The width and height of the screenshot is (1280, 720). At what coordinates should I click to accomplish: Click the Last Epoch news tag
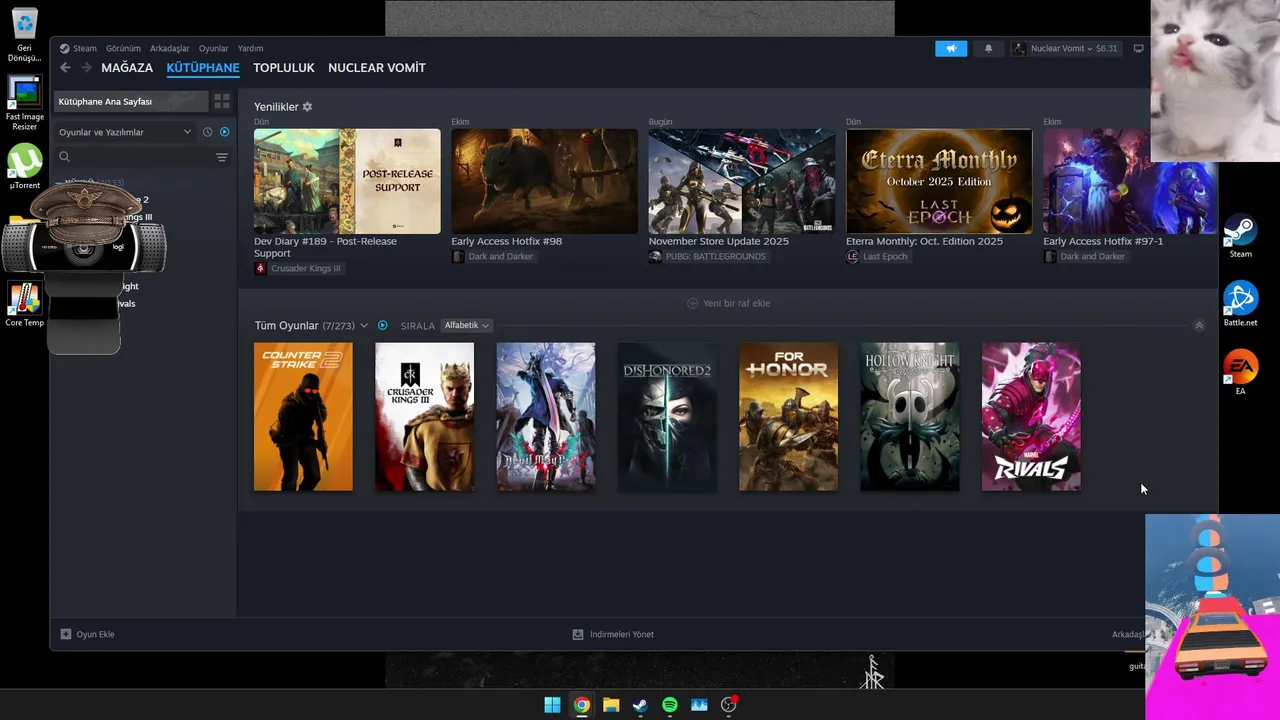point(877,257)
